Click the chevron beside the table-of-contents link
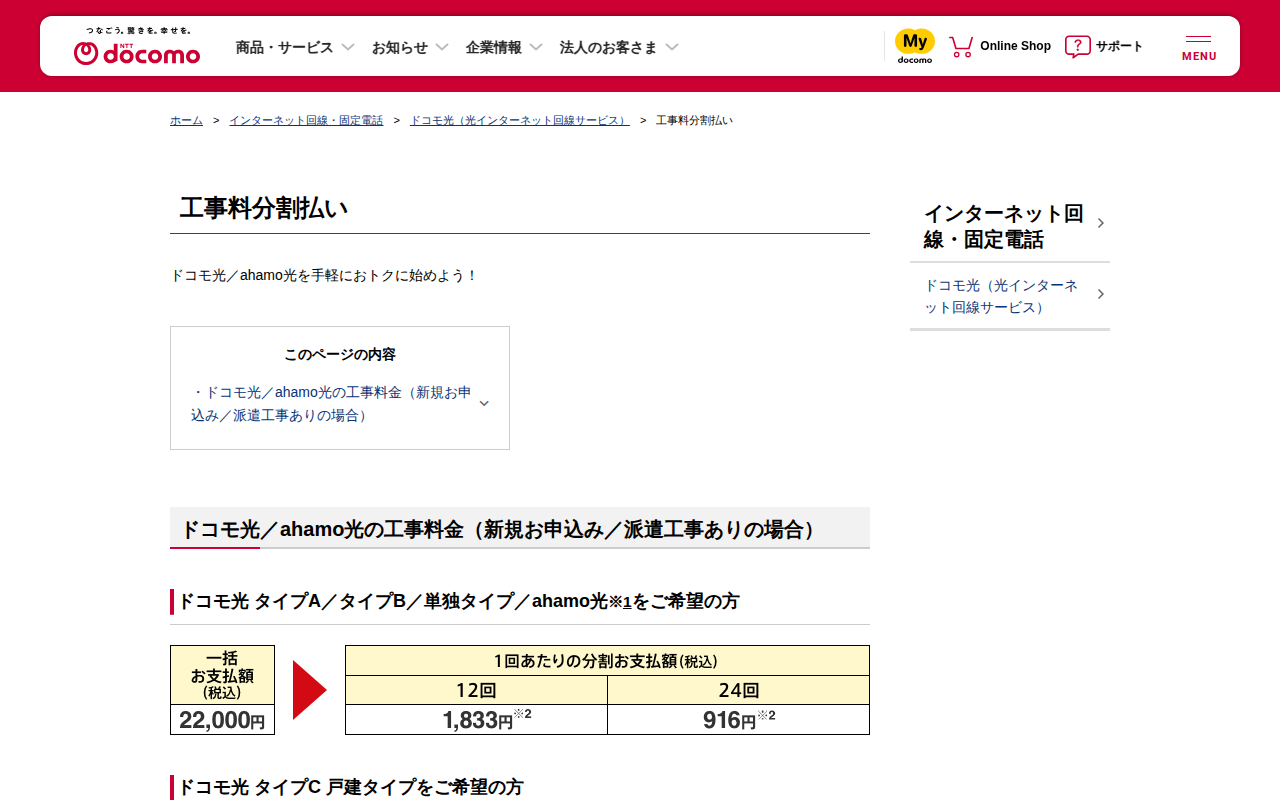Screen dimensions: 1280x800 pyautogui.click(x=484, y=404)
